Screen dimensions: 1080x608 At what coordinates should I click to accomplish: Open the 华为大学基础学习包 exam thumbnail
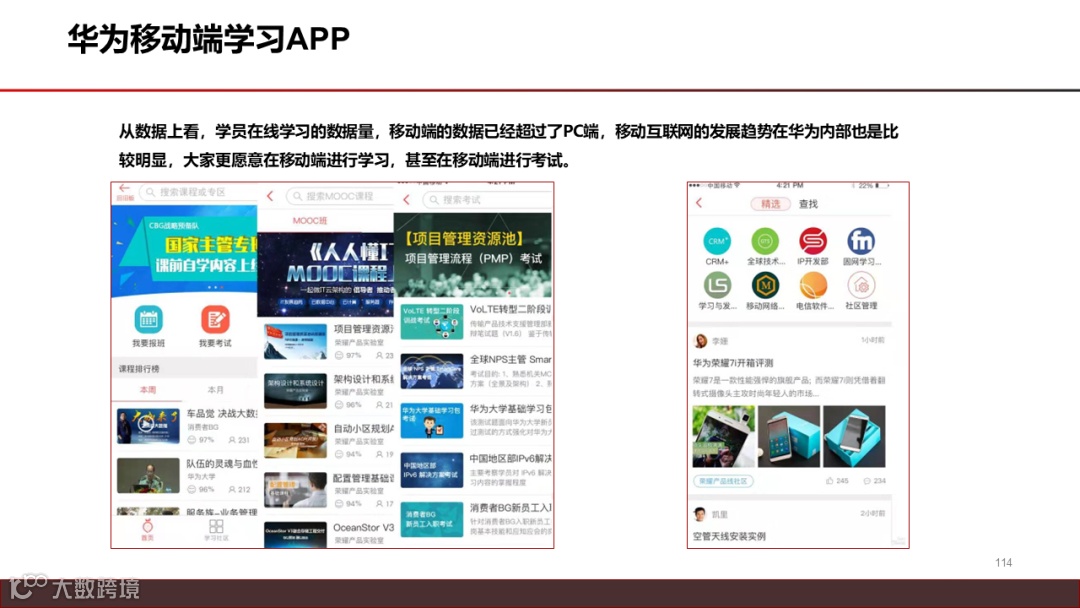(x=432, y=421)
